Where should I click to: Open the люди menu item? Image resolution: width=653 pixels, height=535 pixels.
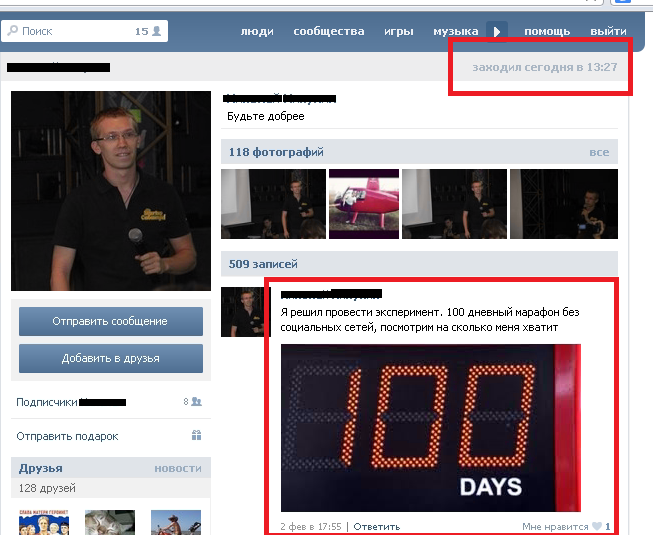(x=257, y=31)
